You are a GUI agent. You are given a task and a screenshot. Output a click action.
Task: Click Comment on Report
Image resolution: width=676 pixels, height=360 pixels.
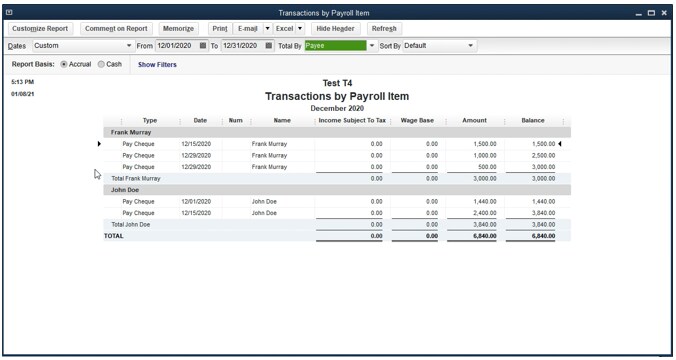coord(116,28)
